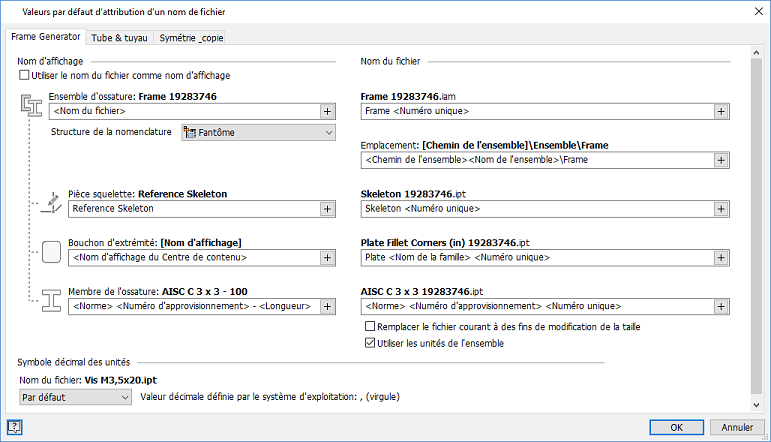The image size is (771, 442).
Task: Click the Plate Fillet Corners (in) 19283746.ipt label
Action: [445, 242]
